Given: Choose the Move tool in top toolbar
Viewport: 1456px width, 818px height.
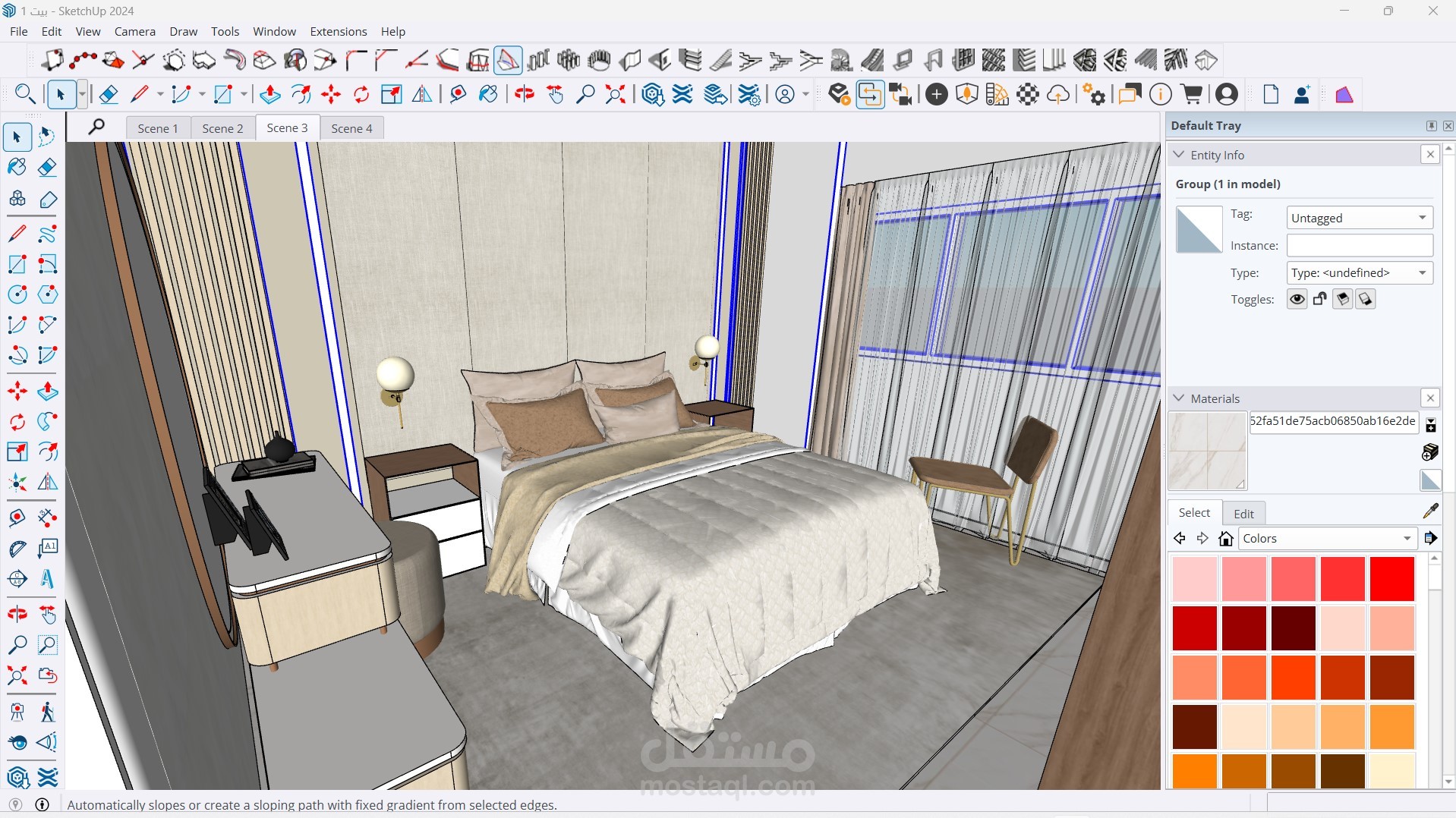Looking at the screenshot, I should [331, 94].
